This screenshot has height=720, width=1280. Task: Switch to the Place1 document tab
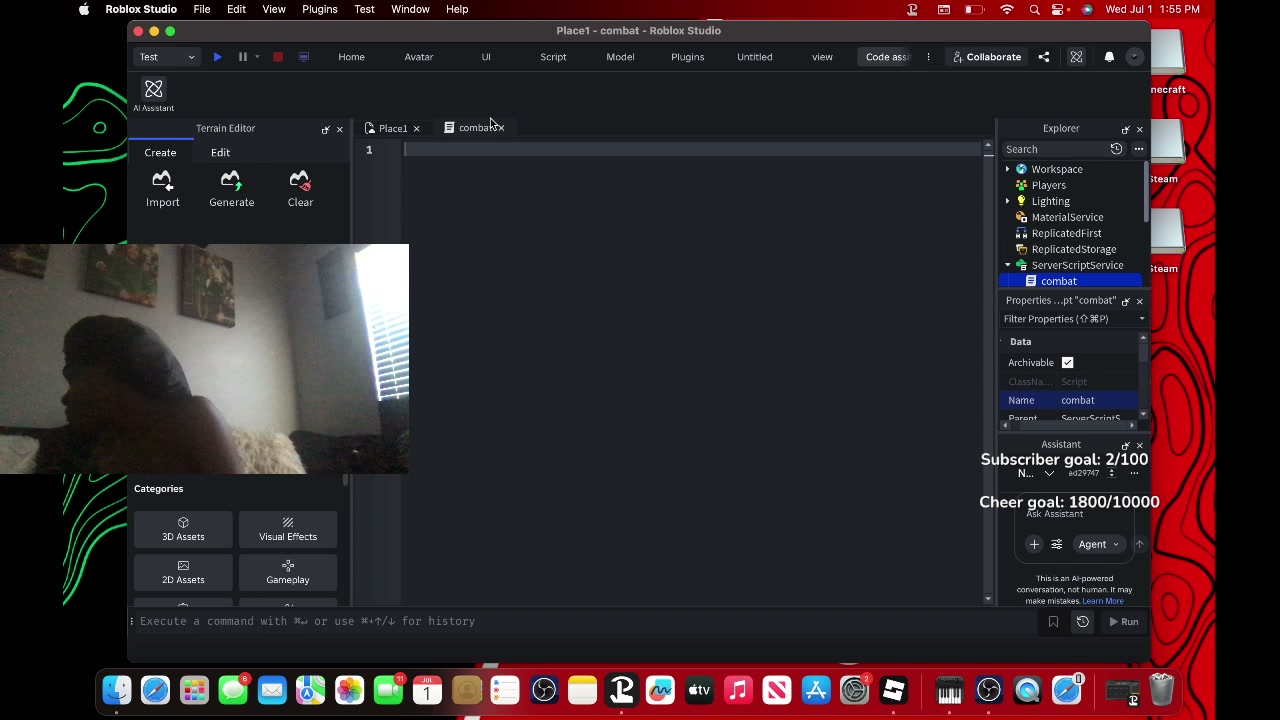392,129
